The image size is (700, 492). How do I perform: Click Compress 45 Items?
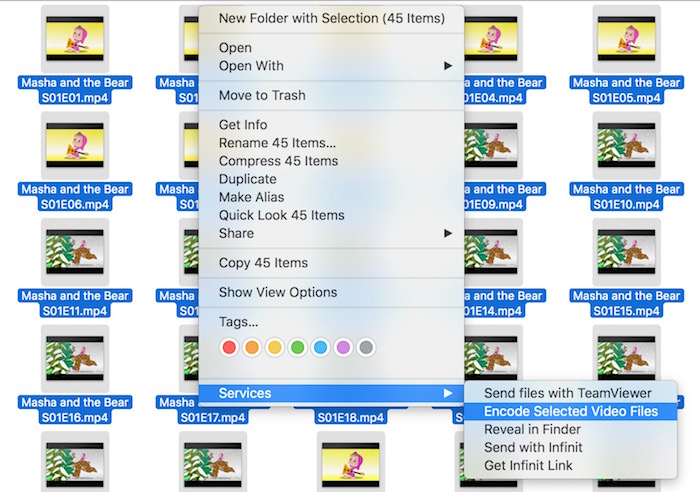(278, 161)
